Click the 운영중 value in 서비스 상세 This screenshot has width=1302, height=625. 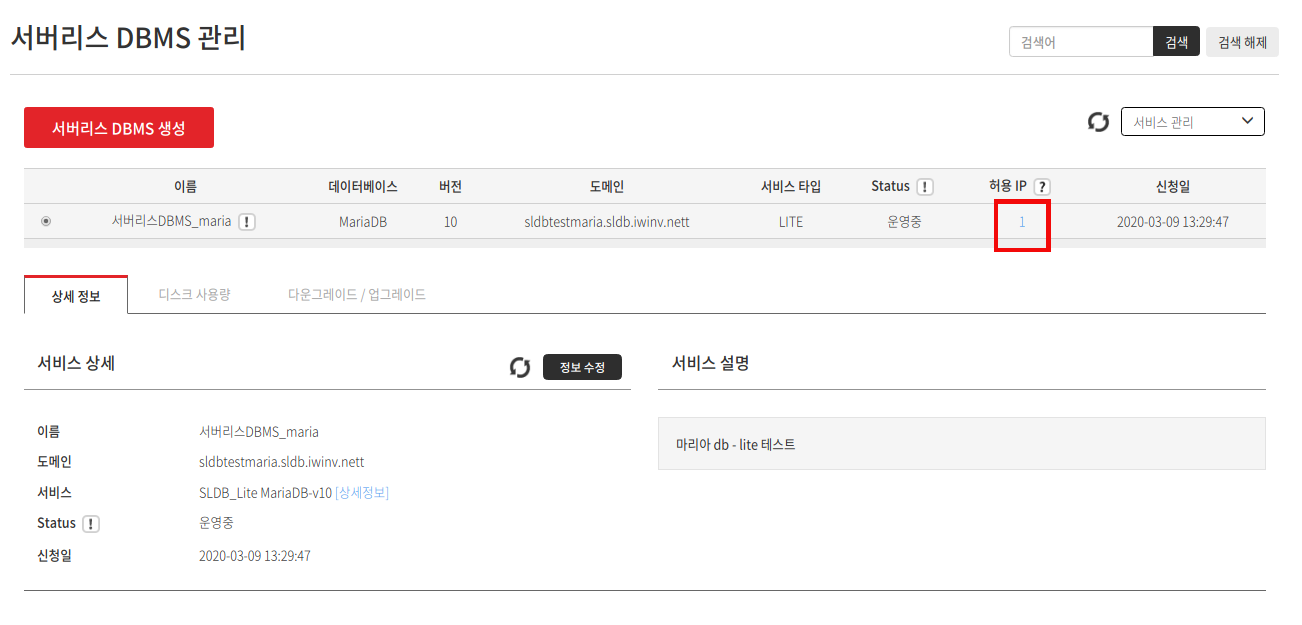coord(217,523)
